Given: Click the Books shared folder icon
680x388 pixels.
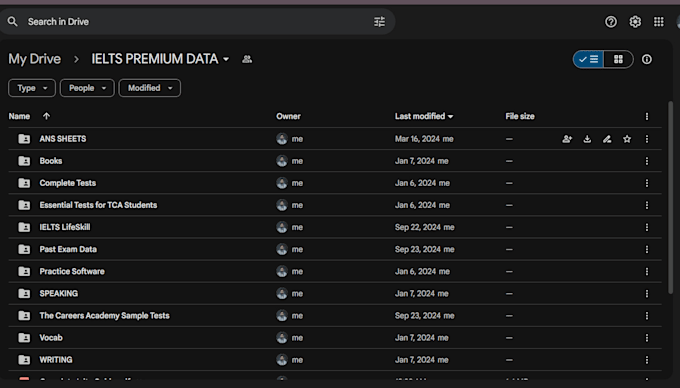Looking at the screenshot, I should pos(24,161).
